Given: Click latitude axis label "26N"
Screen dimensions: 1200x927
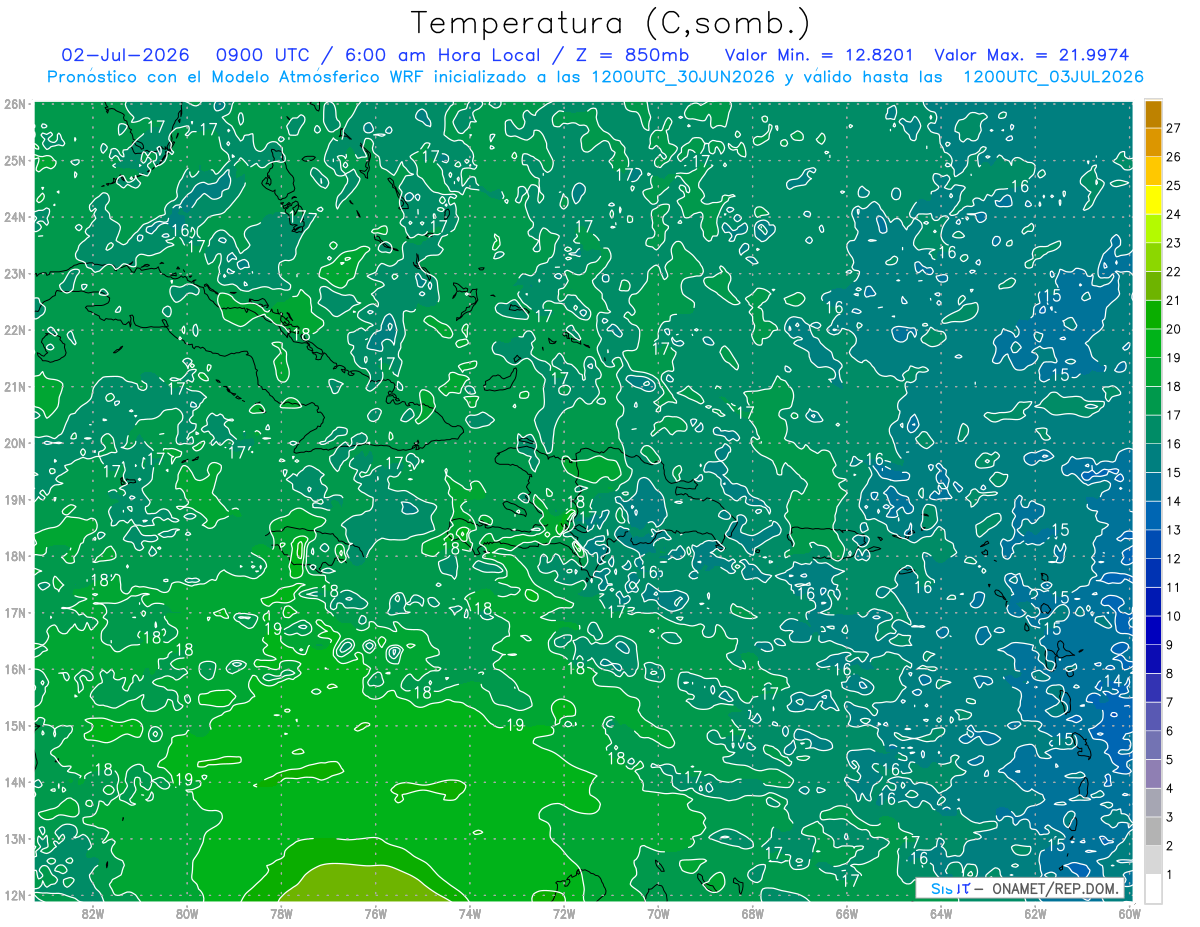Looking at the screenshot, I should (x=15, y=103).
